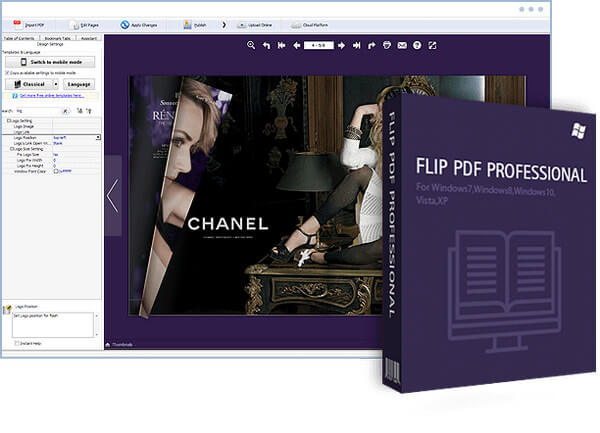
Task: Open the Edit Pages tool
Action: (x=85, y=25)
